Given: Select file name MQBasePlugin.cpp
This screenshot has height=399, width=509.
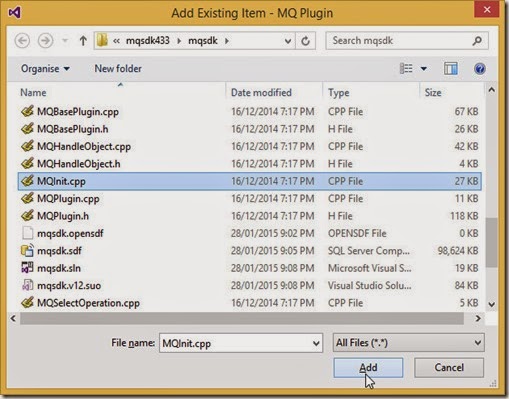Looking at the screenshot, I should (x=78, y=112).
